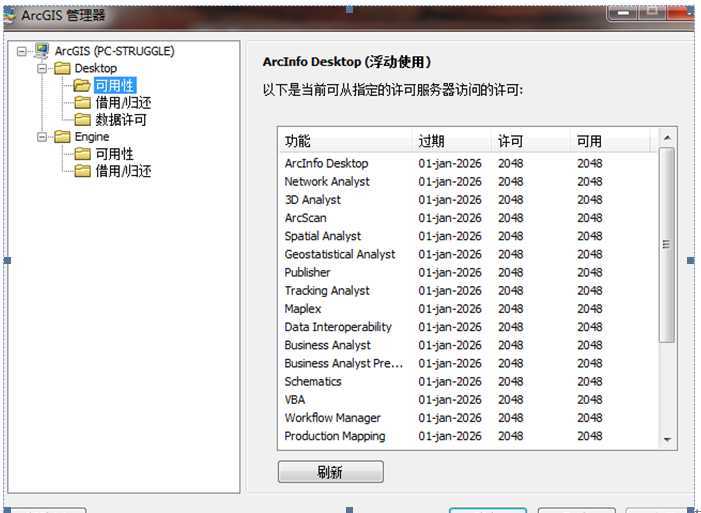Sort by the 功能 column header
The width and height of the screenshot is (701, 513).
tap(346, 141)
